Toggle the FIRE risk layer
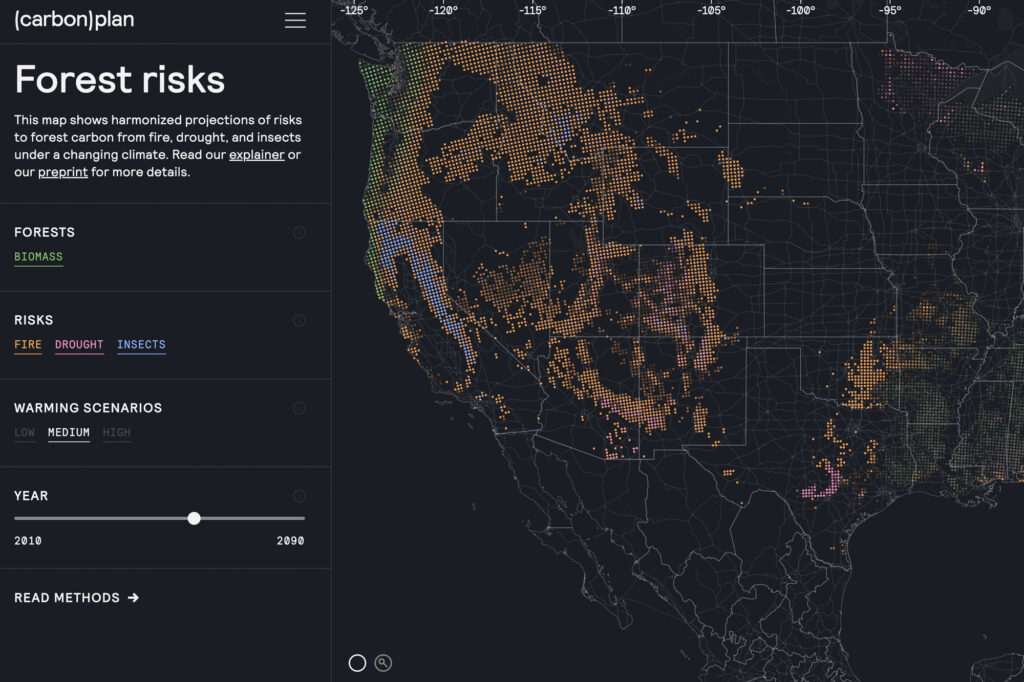The image size is (1024, 682). click(27, 344)
